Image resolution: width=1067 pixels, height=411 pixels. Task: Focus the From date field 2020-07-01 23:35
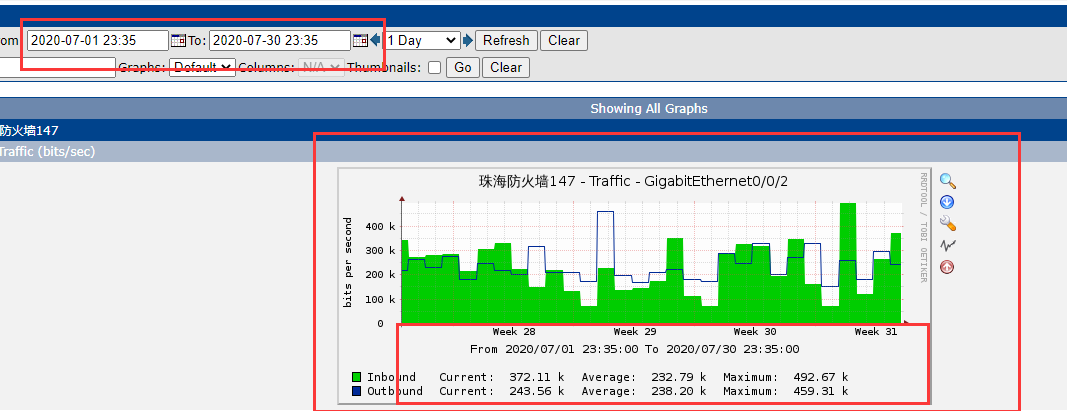97,41
